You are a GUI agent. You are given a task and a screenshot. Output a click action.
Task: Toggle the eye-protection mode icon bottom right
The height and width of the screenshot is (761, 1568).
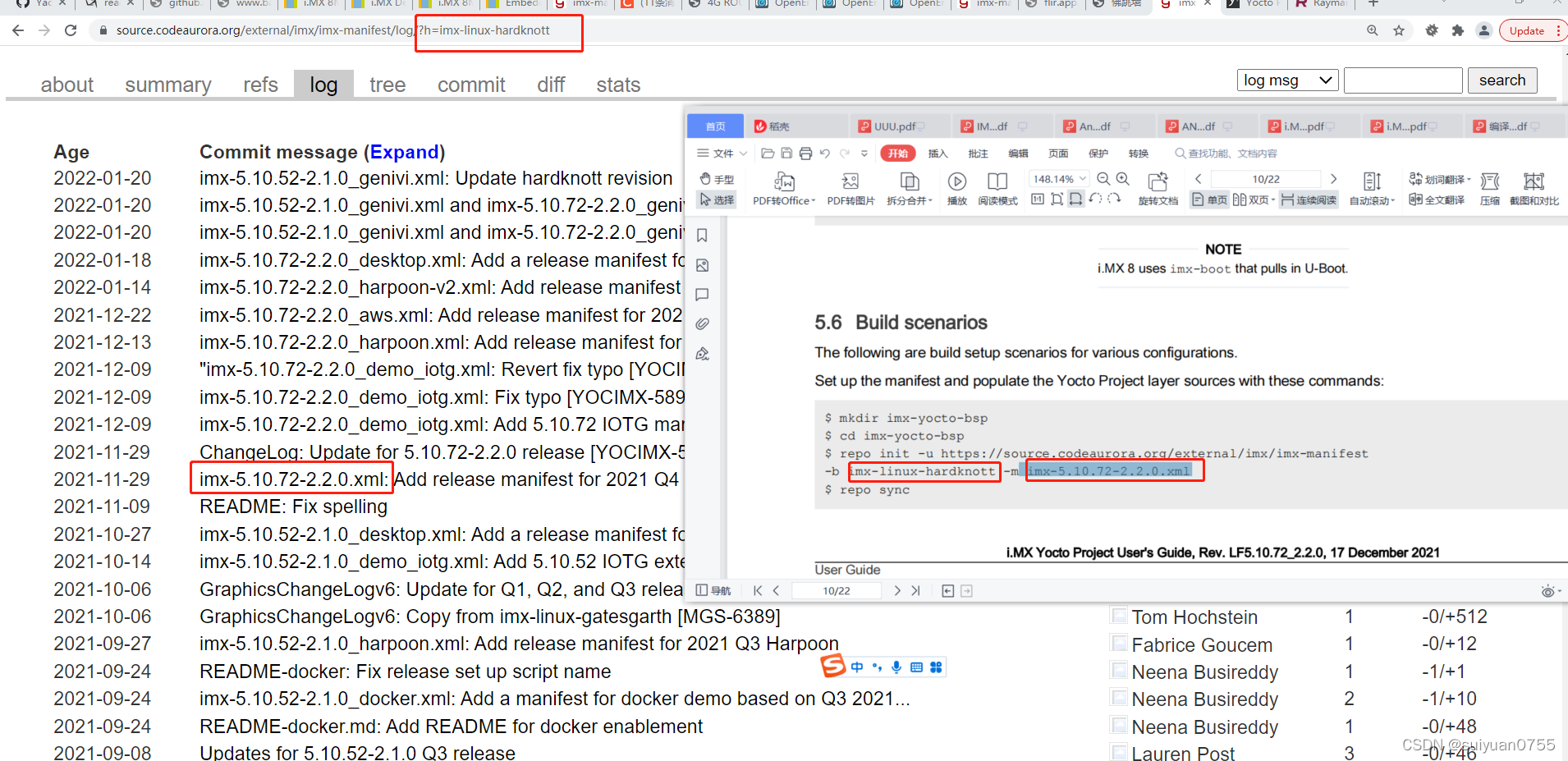tap(1548, 590)
